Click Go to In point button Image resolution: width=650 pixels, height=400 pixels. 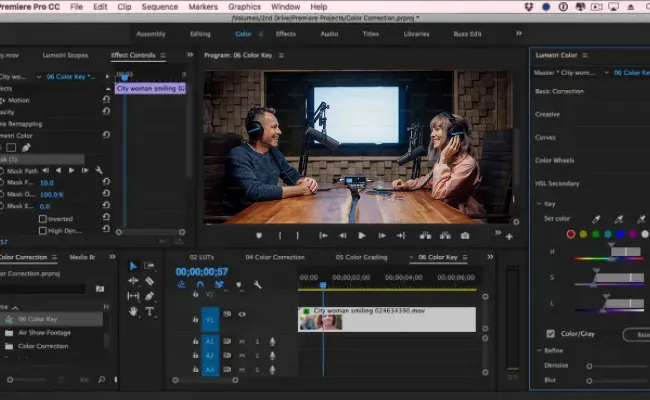coord(323,235)
